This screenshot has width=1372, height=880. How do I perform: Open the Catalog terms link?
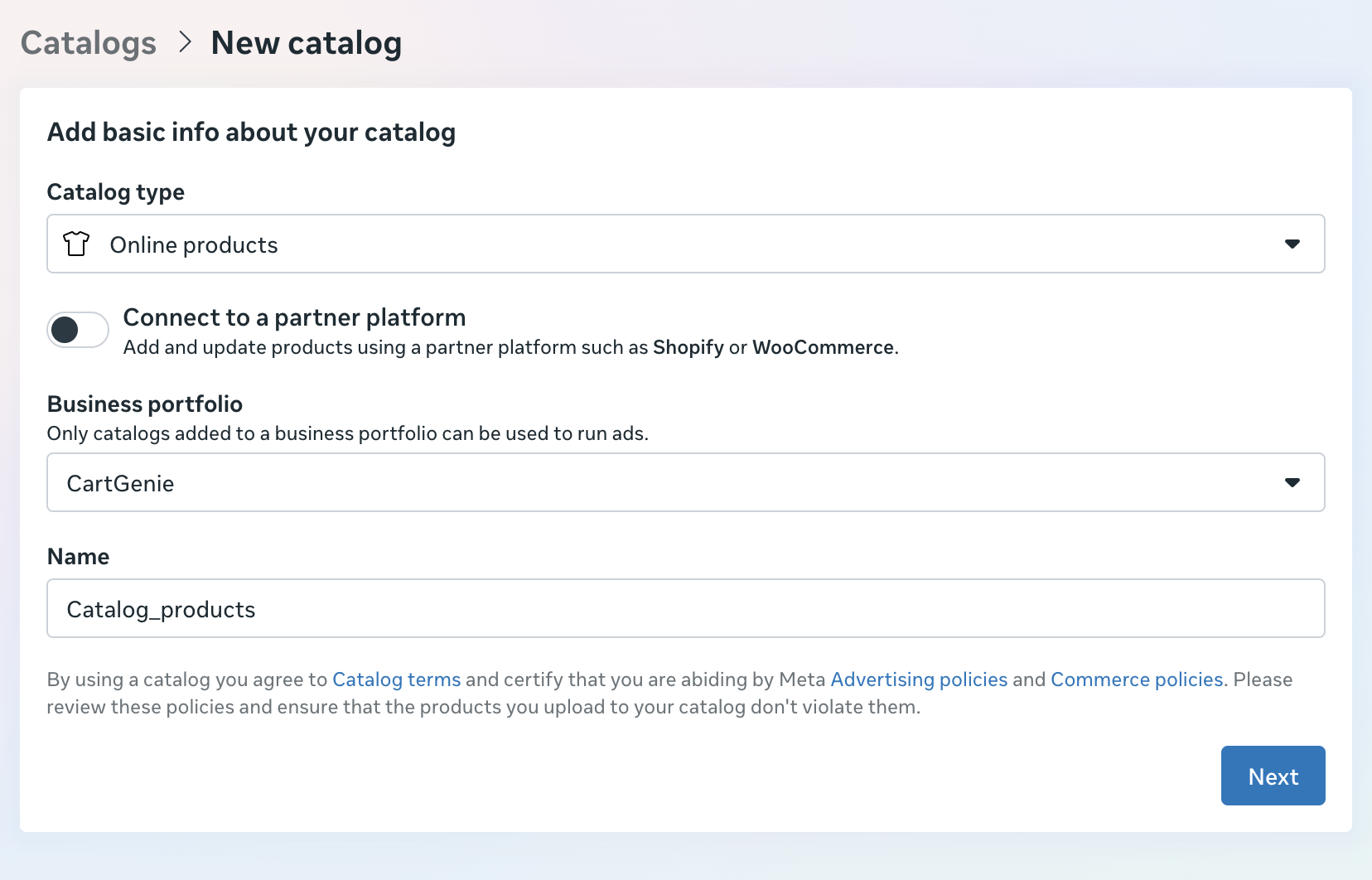(396, 679)
